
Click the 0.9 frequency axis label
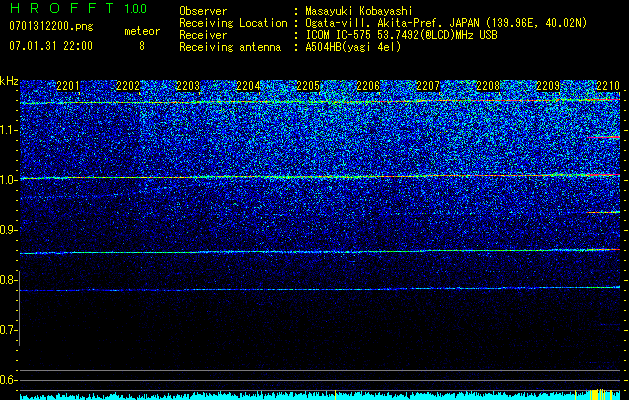[x=9, y=230]
